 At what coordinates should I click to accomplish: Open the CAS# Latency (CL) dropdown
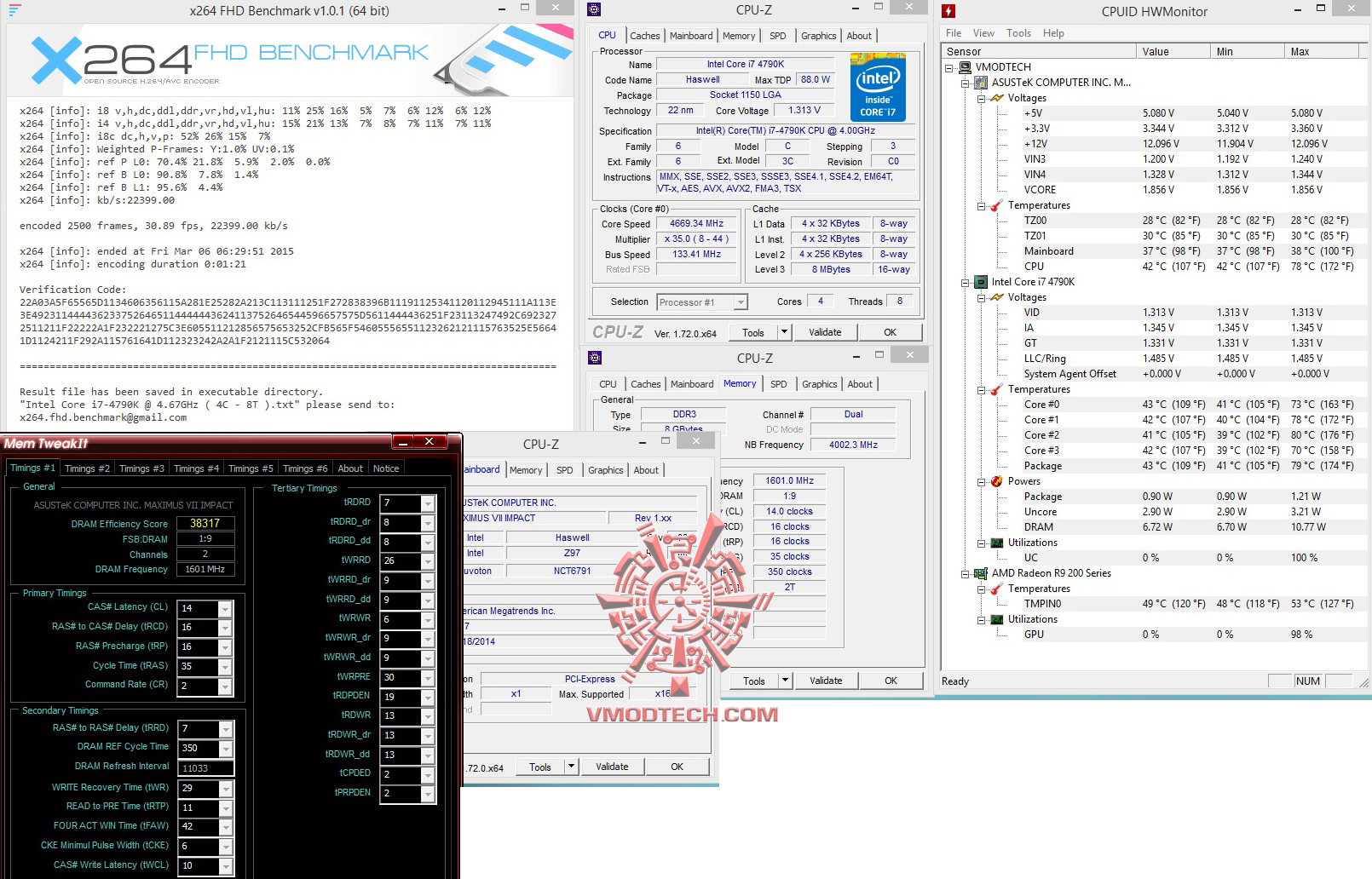pos(225,609)
